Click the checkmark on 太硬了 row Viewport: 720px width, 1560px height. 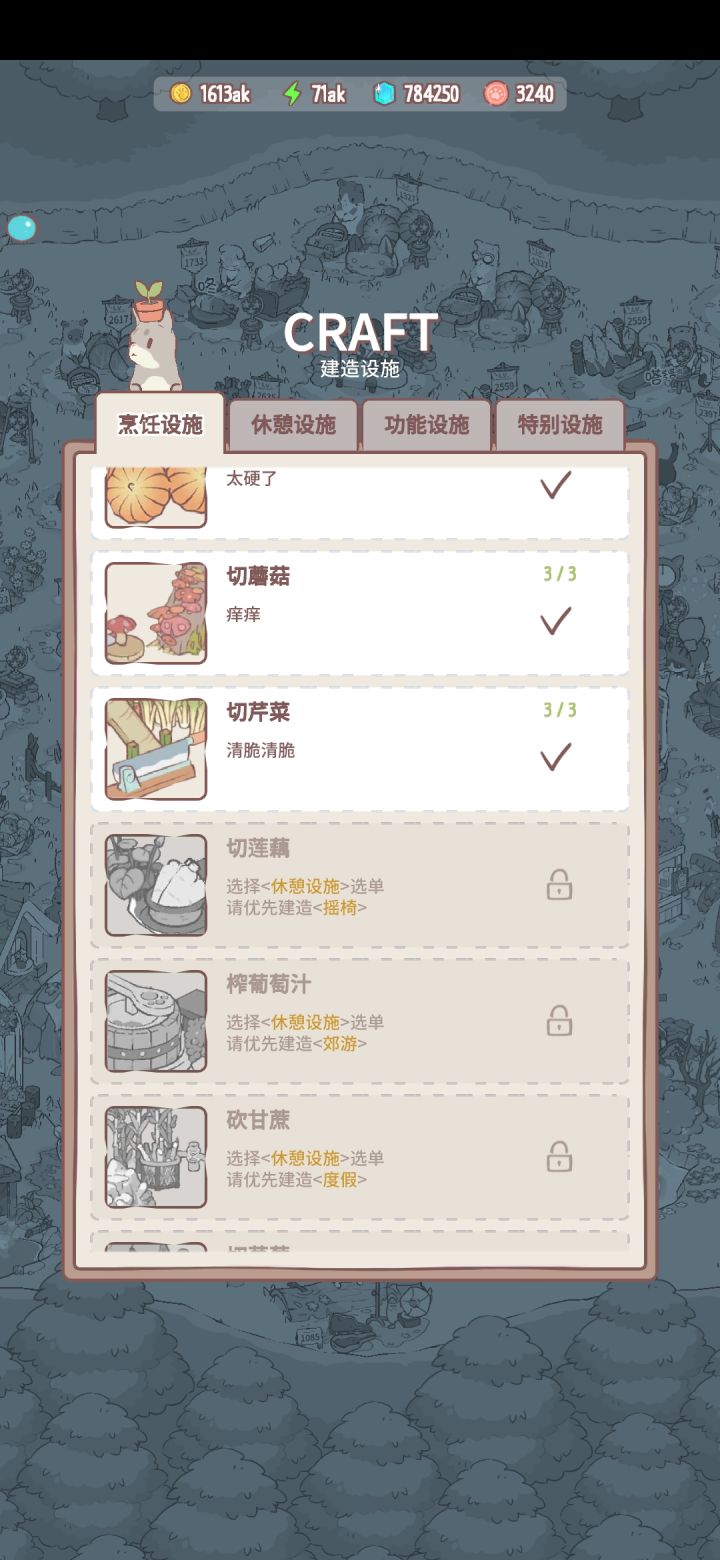556,485
